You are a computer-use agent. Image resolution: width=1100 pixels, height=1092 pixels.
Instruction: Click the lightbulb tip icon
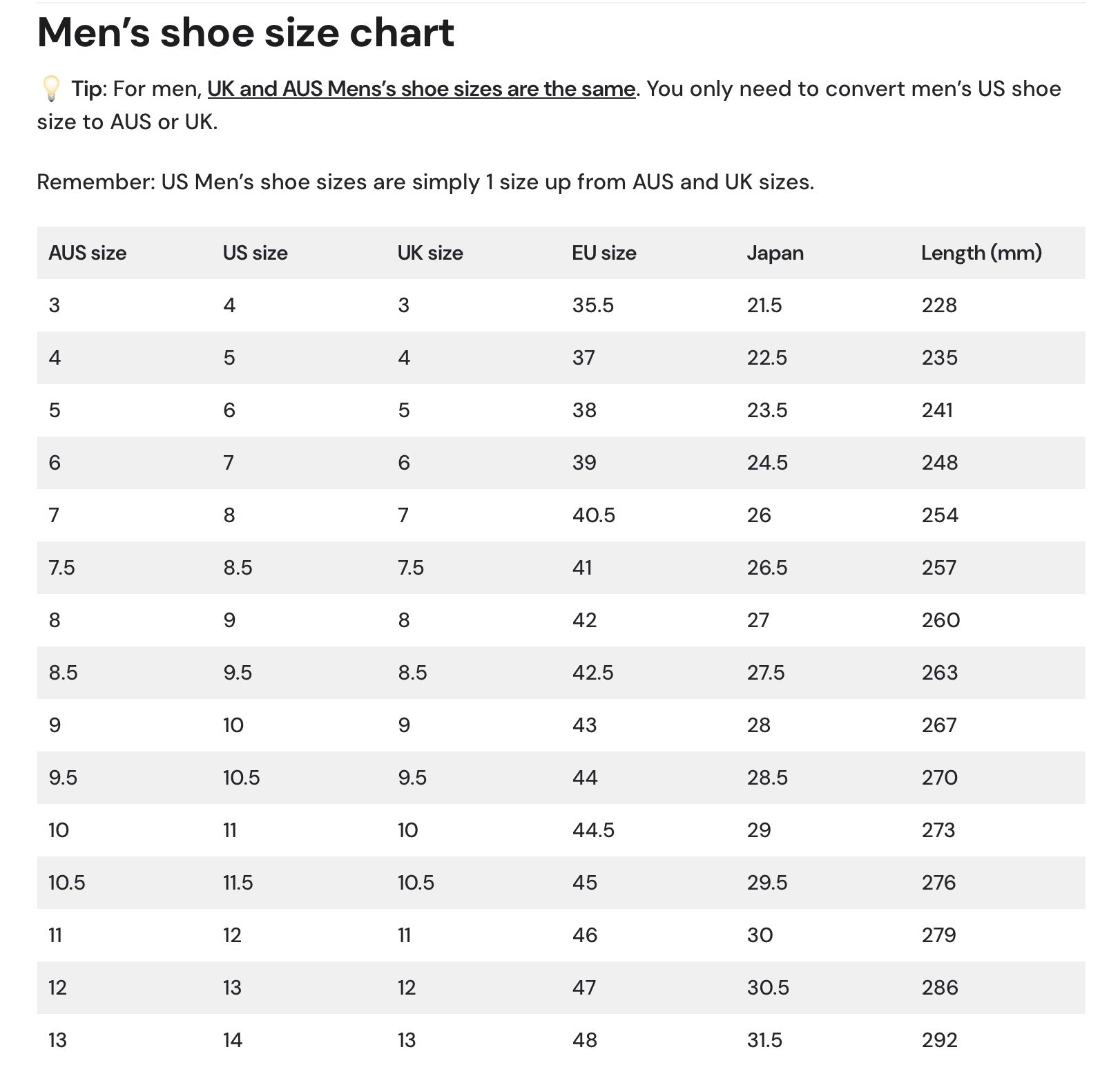(50, 89)
